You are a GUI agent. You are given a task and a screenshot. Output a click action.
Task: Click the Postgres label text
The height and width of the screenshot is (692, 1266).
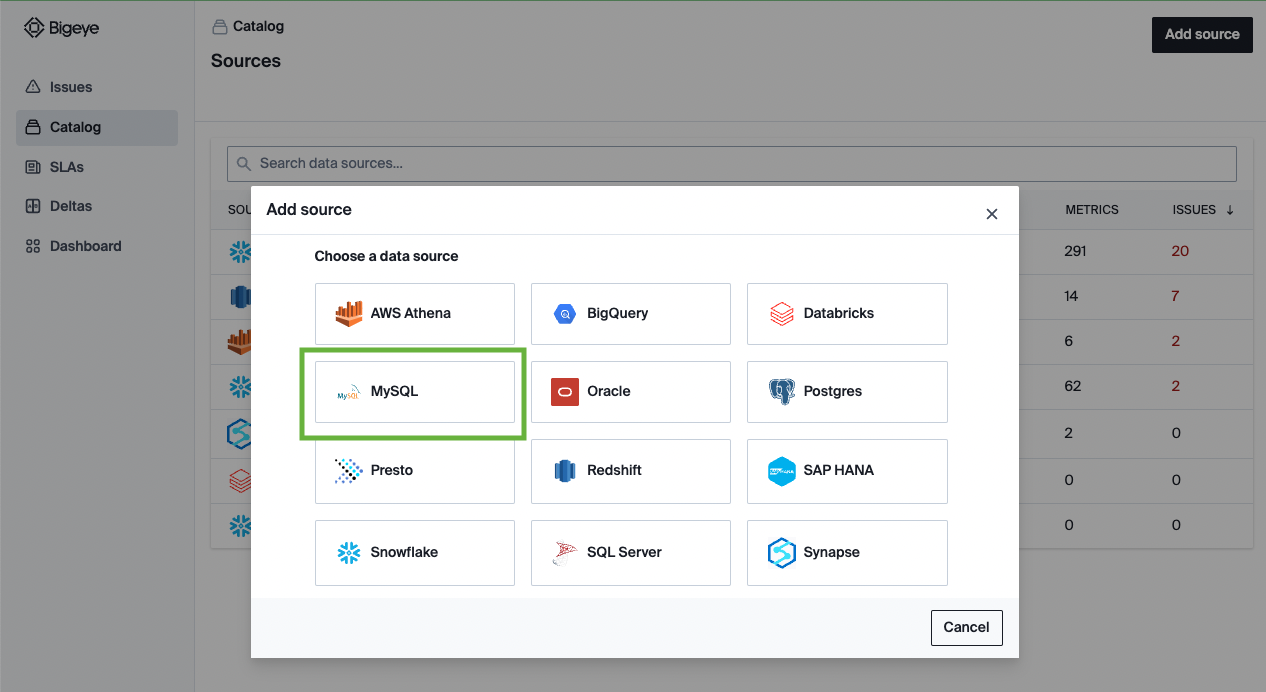click(833, 391)
